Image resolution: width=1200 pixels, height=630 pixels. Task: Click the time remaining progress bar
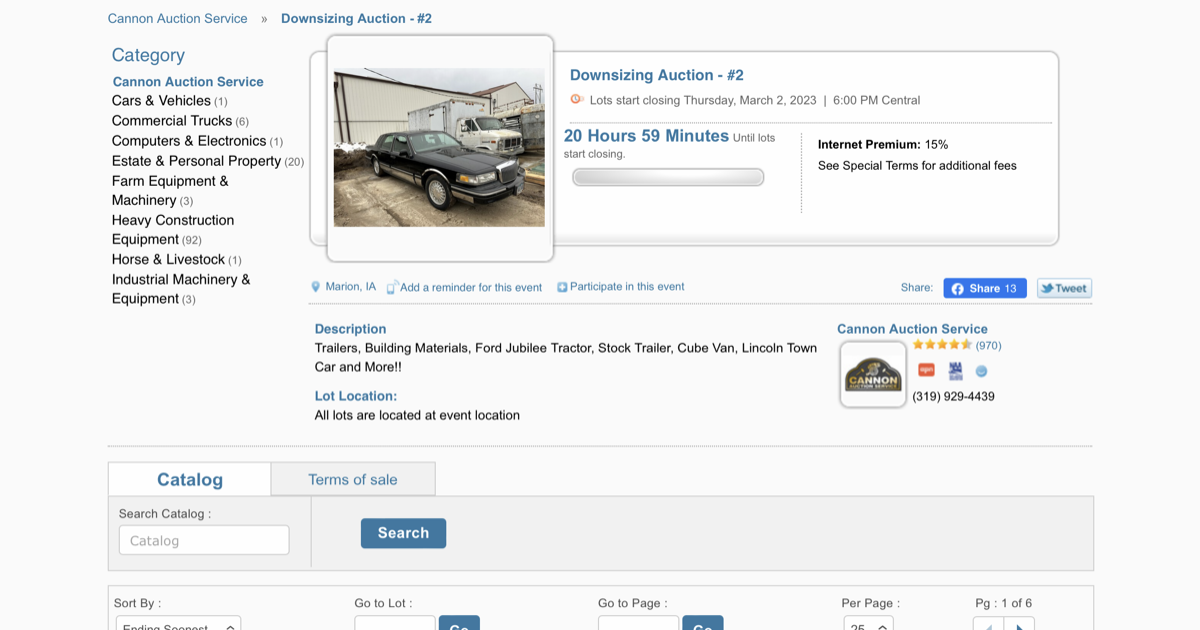click(x=668, y=177)
